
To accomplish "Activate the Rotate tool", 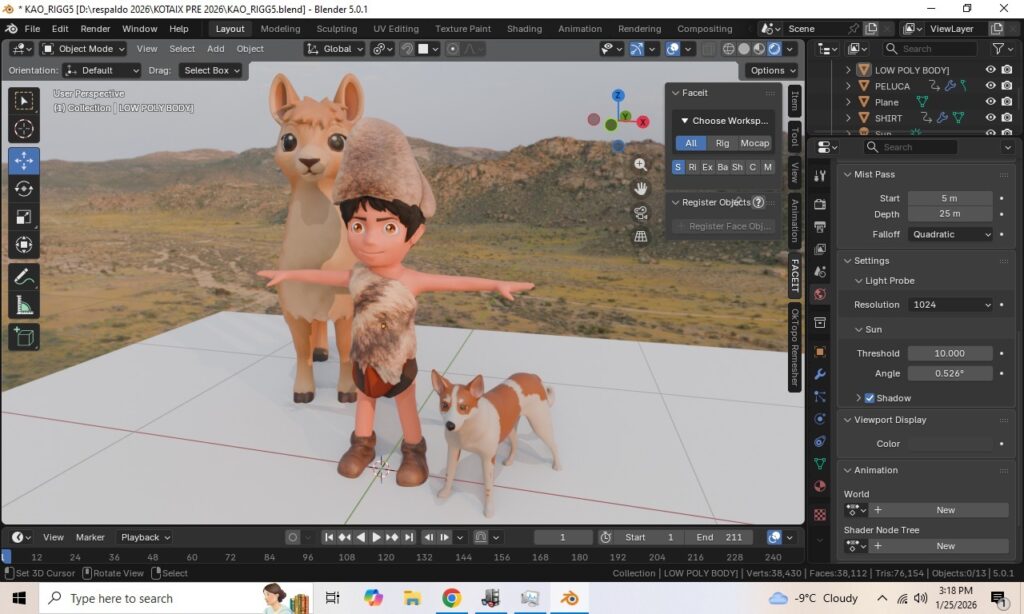I will pyautogui.click(x=24, y=189).
